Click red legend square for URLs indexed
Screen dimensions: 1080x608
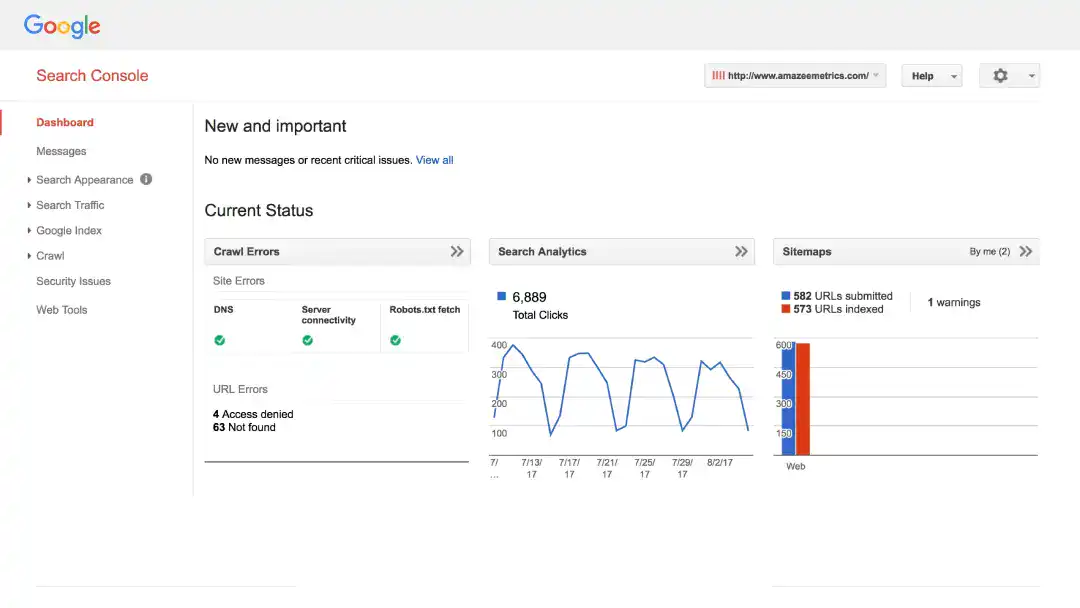click(785, 309)
